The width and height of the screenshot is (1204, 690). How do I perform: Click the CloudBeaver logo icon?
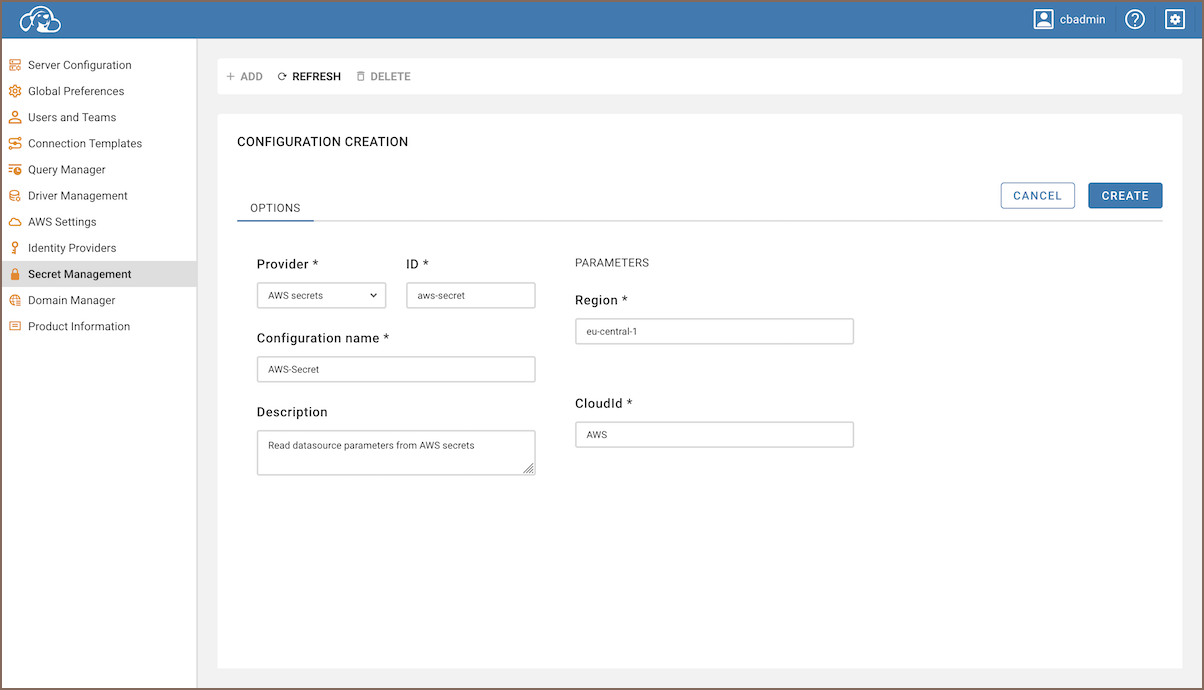click(x=41, y=19)
